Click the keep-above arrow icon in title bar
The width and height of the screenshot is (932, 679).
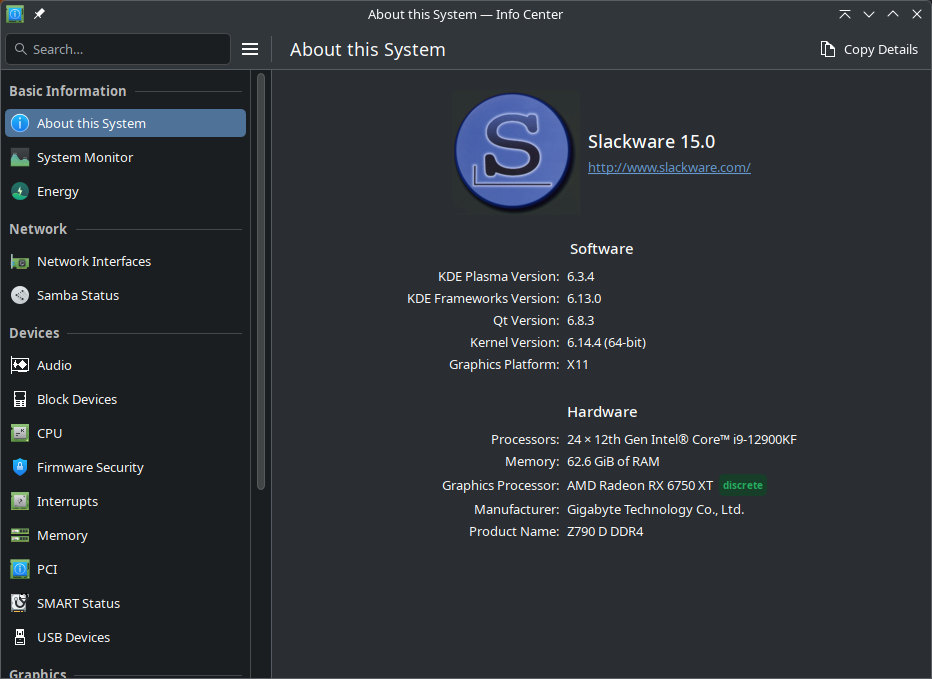point(845,14)
